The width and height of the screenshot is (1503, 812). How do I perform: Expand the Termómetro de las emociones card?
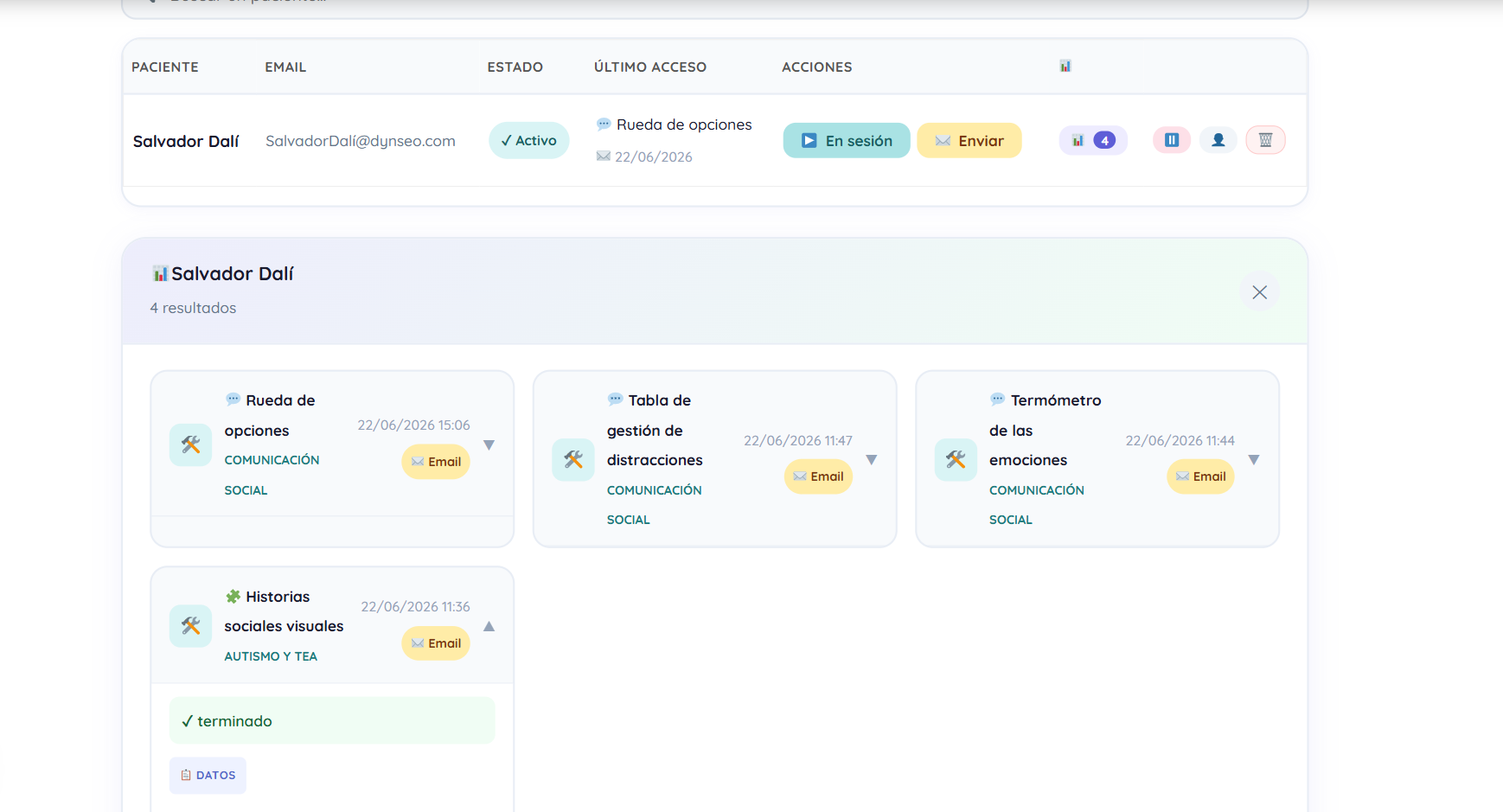[1254, 460]
